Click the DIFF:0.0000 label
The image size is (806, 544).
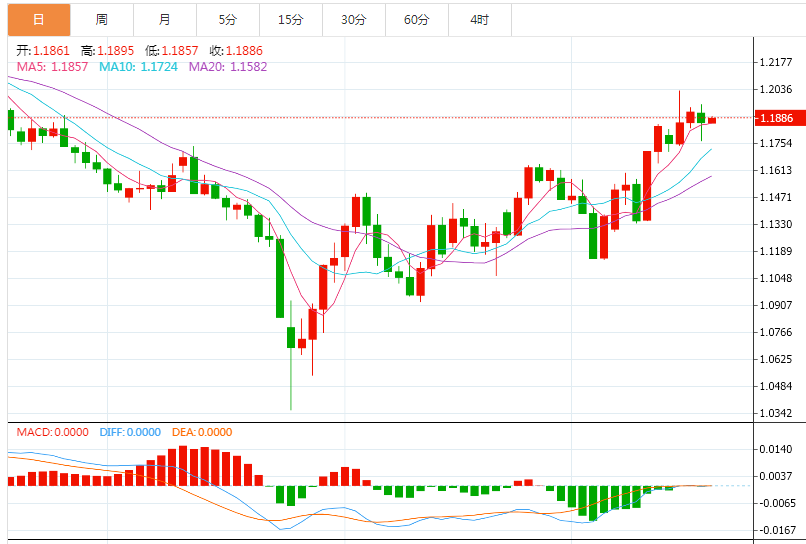(x=130, y=432)
